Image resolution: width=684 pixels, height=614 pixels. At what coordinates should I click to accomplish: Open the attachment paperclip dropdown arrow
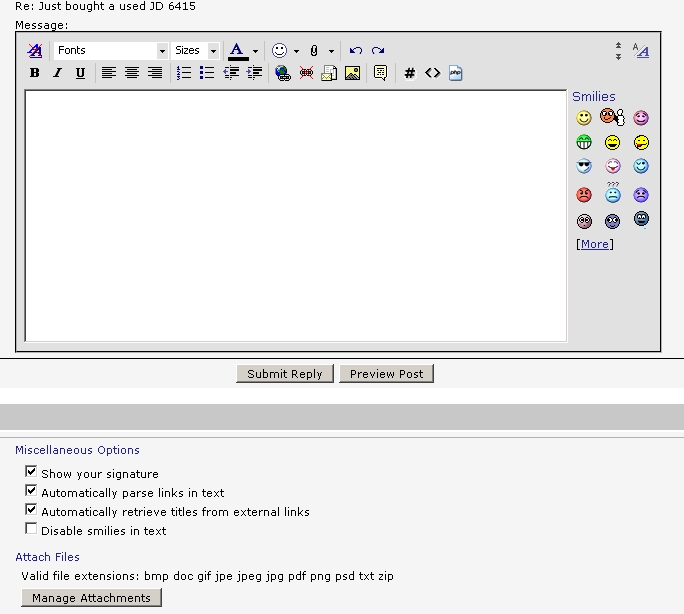point(330,50)
